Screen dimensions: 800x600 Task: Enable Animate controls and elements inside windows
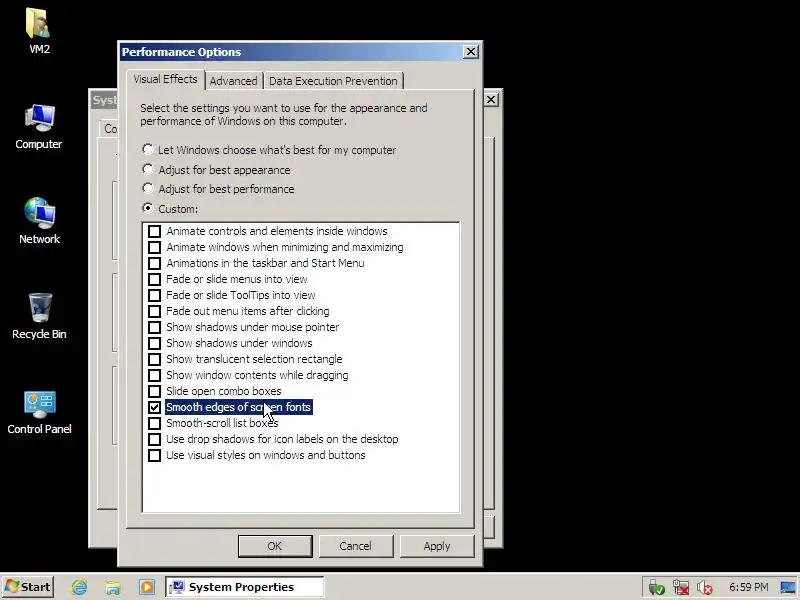pos(155,231)
